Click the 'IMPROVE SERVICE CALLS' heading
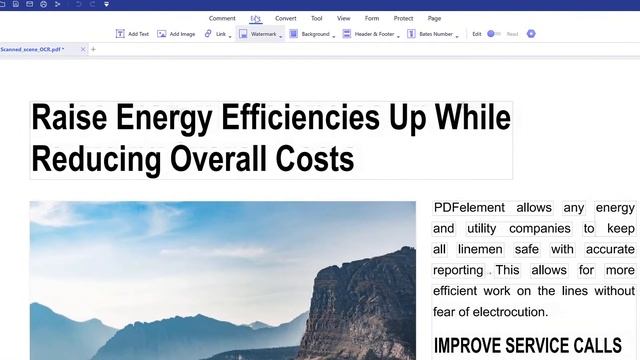This screenshot has width=640, height=360. (527, 346)
